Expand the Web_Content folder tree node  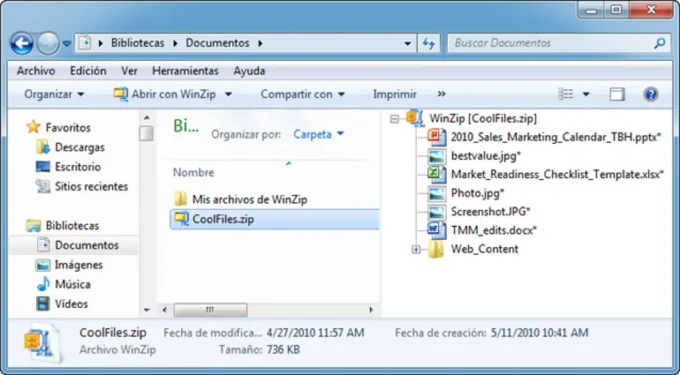coord(416,249)
